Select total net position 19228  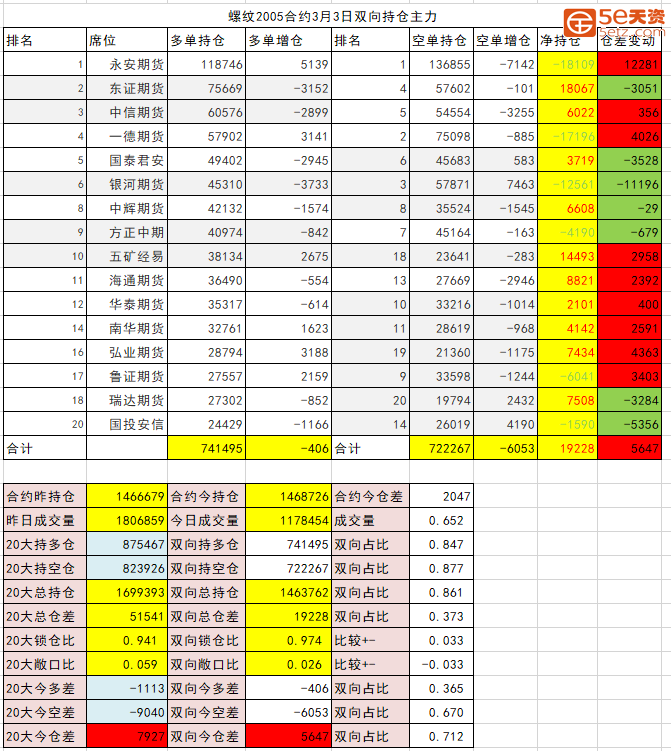click(x=567, y=448)
